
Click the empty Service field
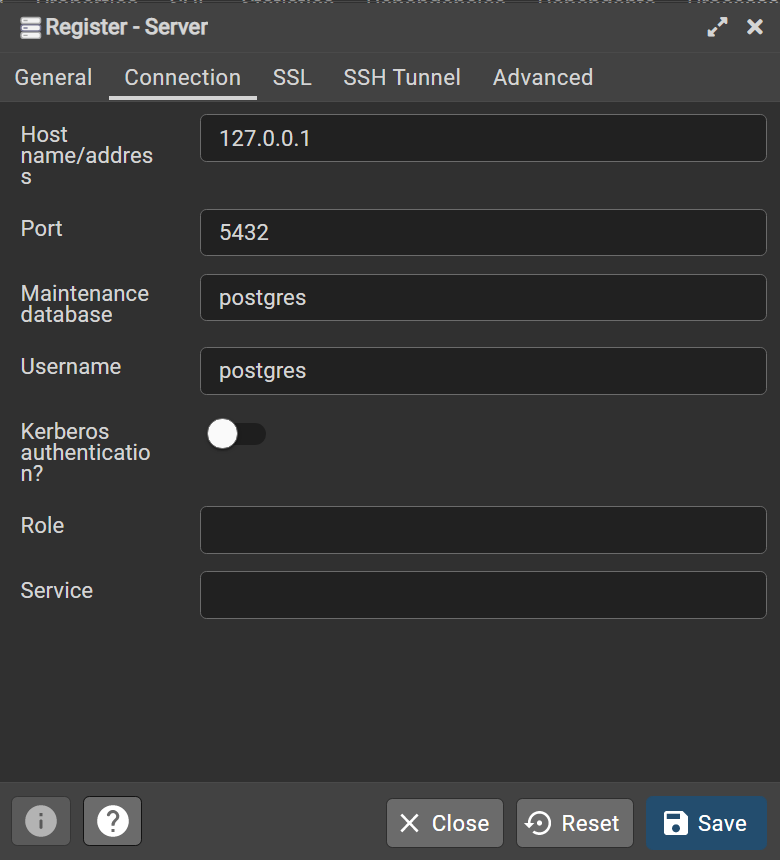483,595
